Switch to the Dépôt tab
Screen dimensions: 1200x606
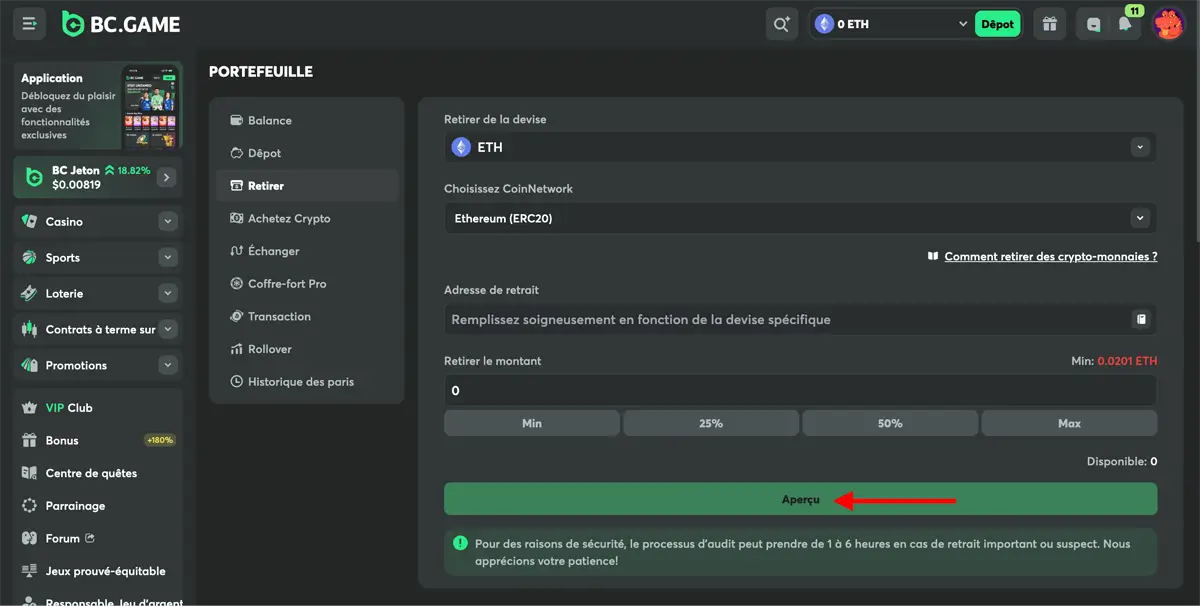[x=263, y=152]
